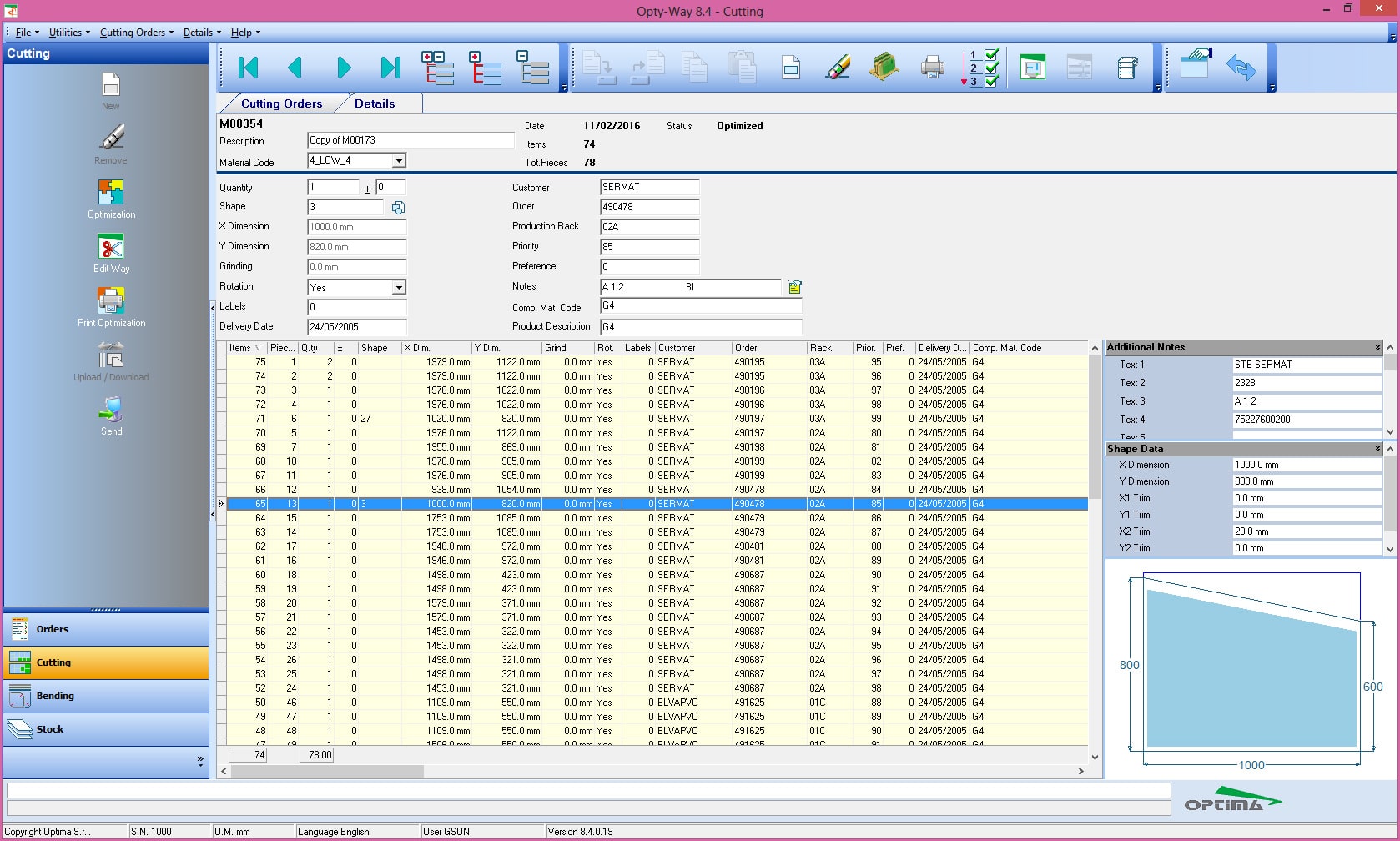Open the Help menu
Viewport: 1400px width, 841px height.
pos(245,33)
